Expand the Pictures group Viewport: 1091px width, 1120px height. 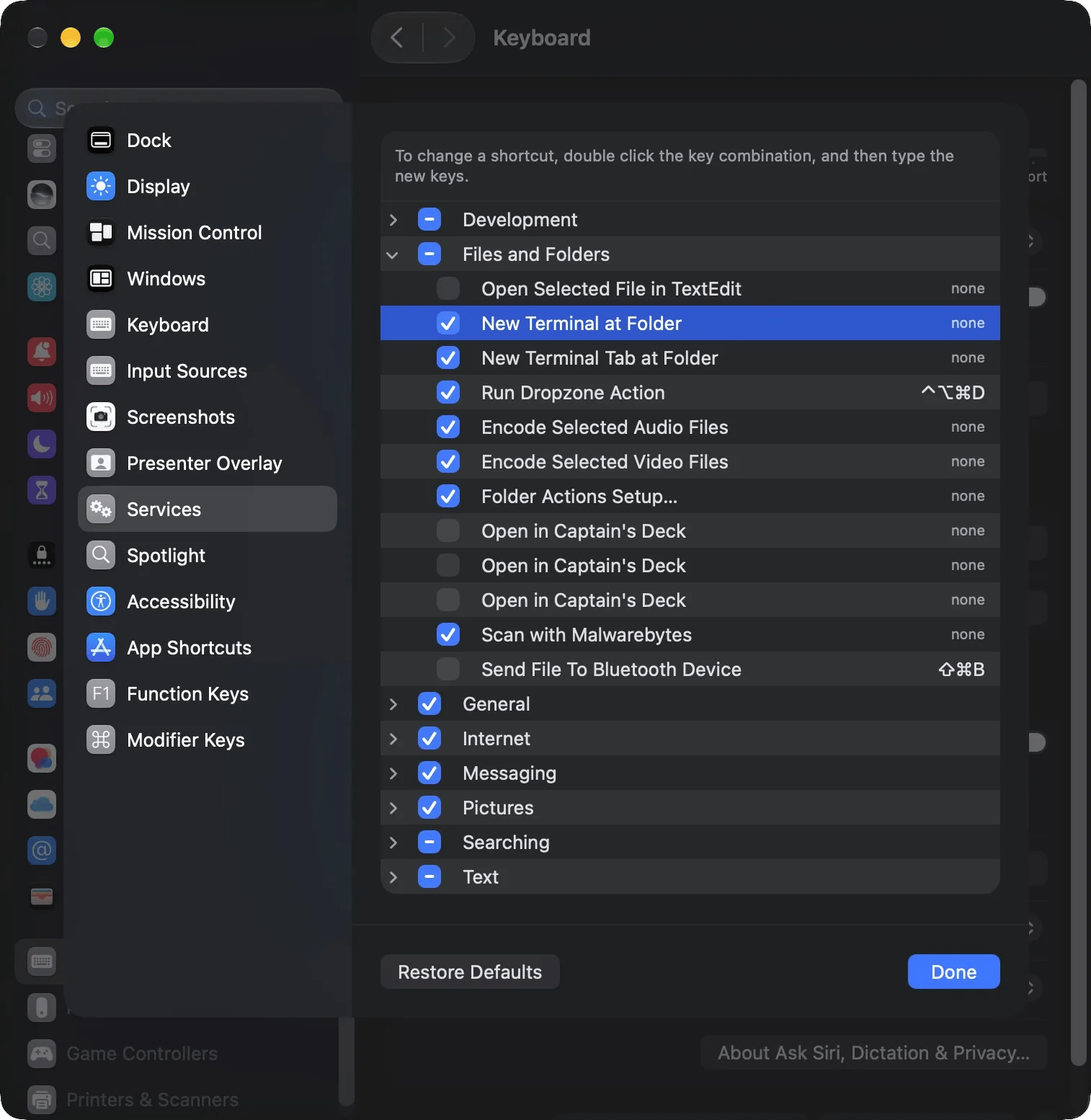[393, 808]
